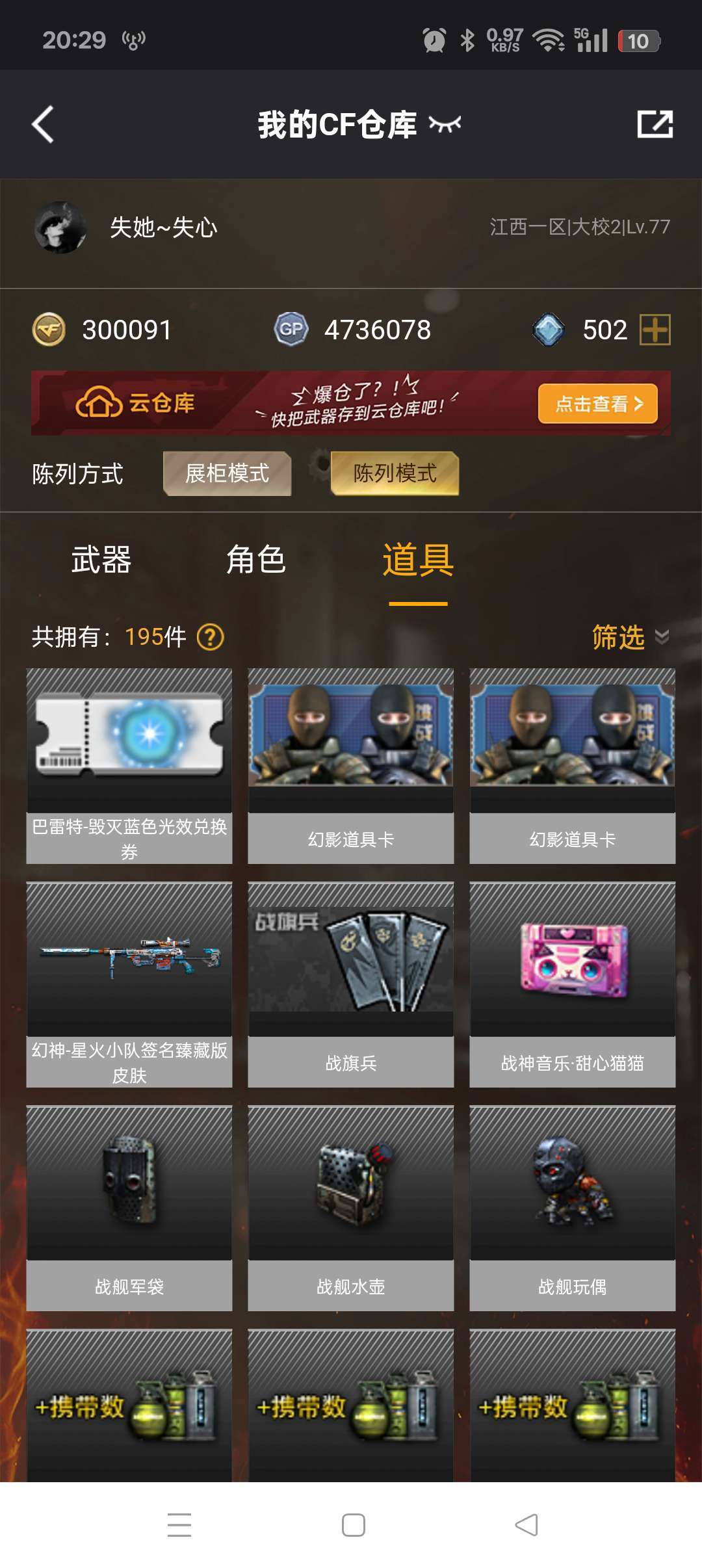Click the 点击查看 button
This screenshot has height=1568, width=702.
[598, 404]
